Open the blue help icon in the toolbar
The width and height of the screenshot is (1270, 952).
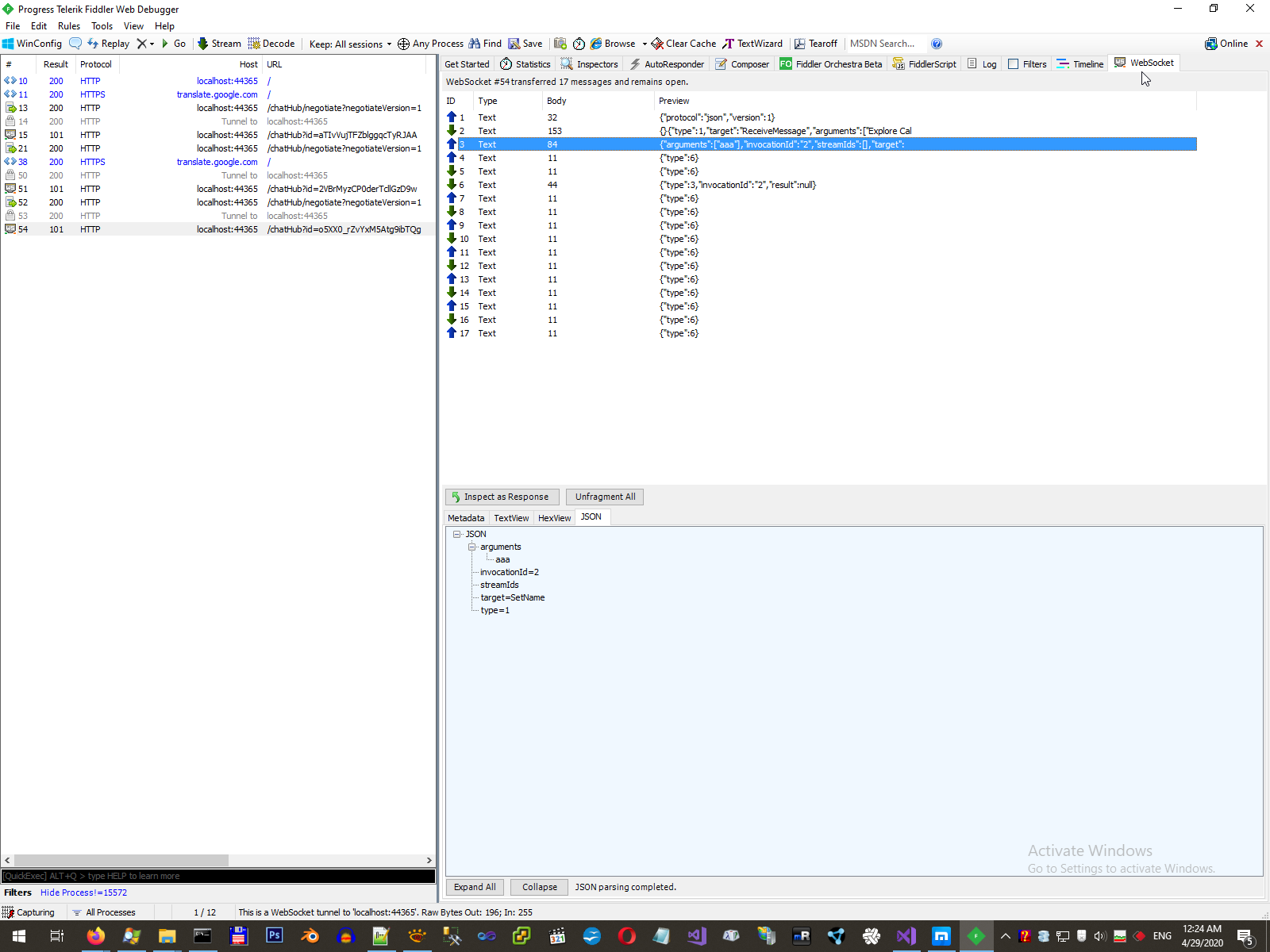coord(937,44)
